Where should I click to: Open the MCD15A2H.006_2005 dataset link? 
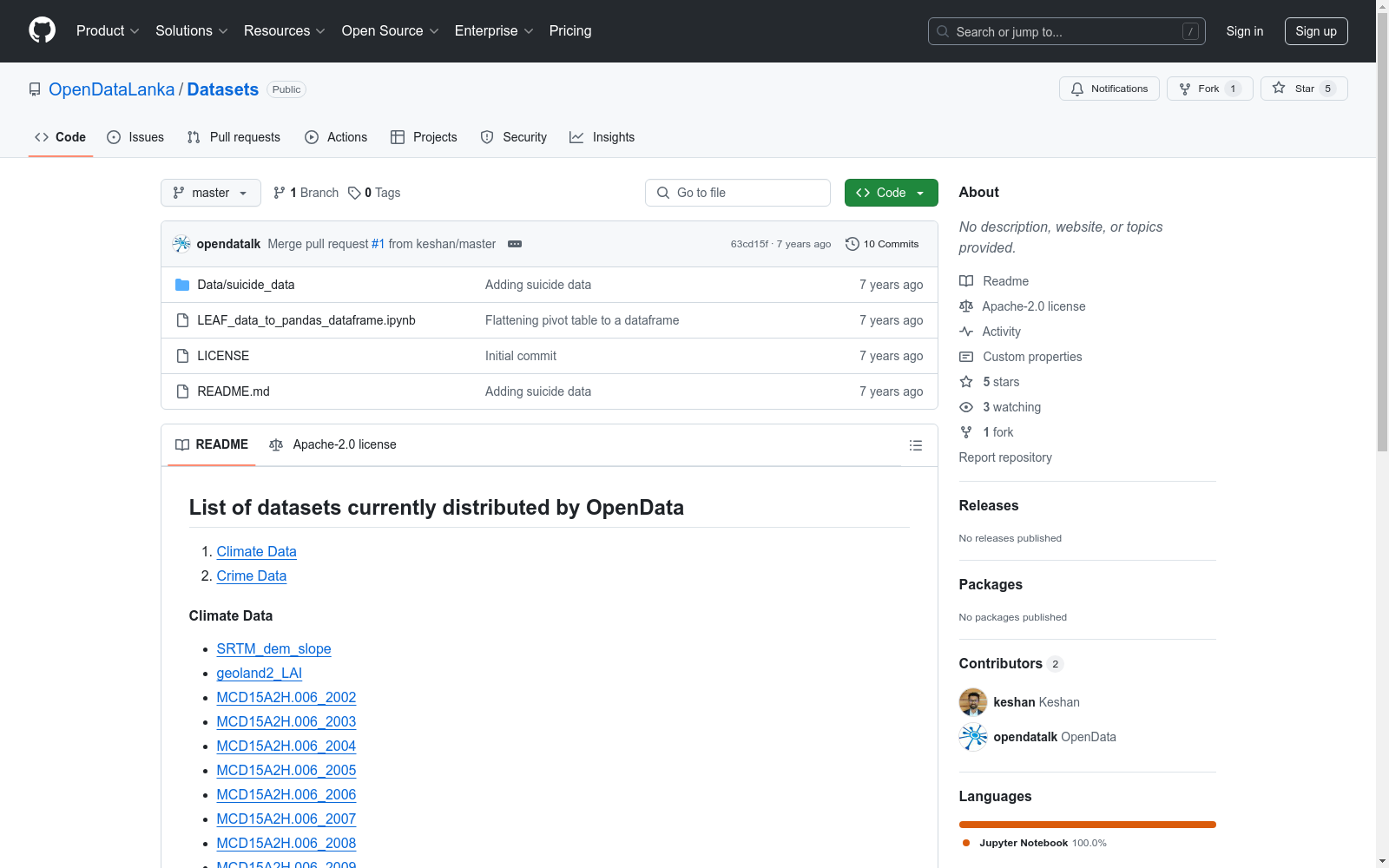286,770
